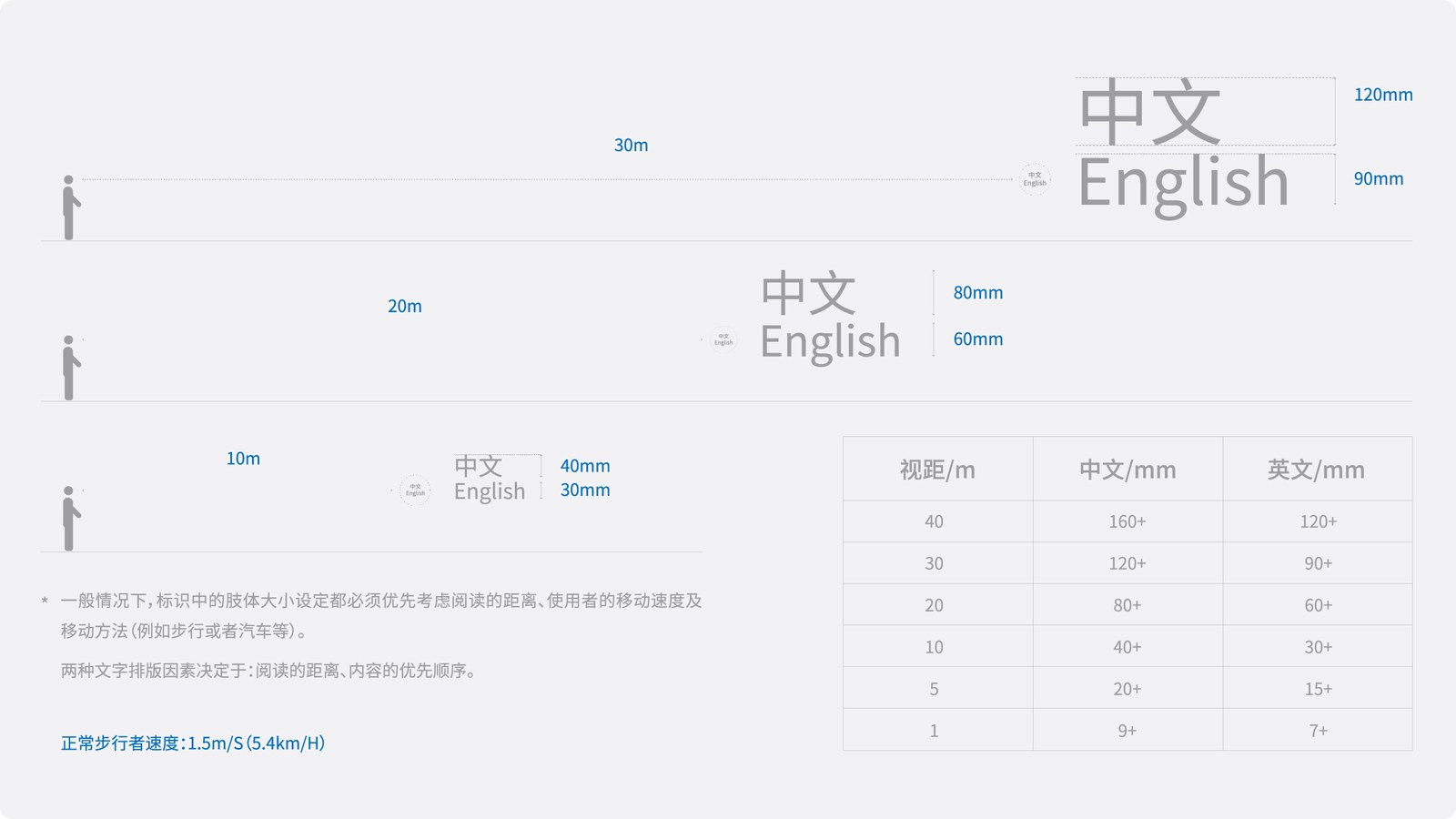This screenshot has width=1456, height=819.
Task: Click the 中文/mm table header
Action: [1127, 470]
